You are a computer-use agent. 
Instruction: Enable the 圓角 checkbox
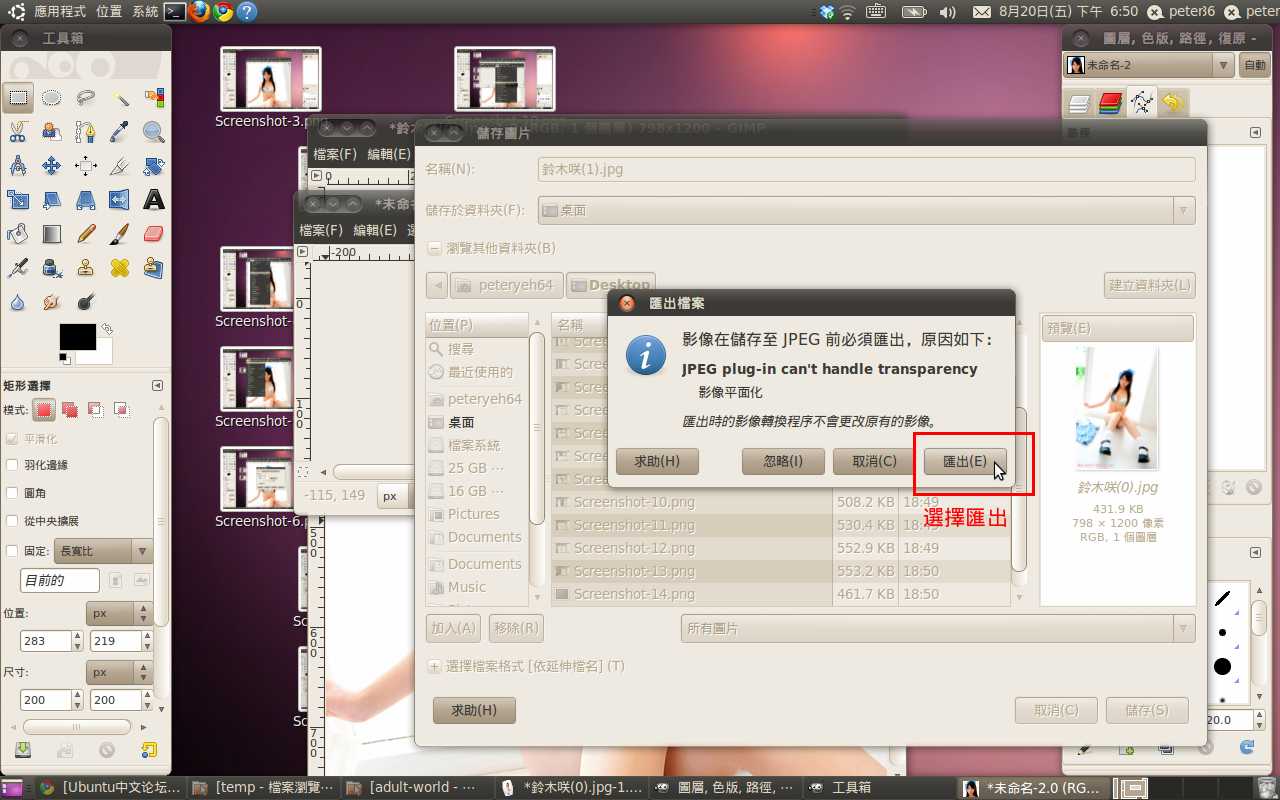click(12, 493)
